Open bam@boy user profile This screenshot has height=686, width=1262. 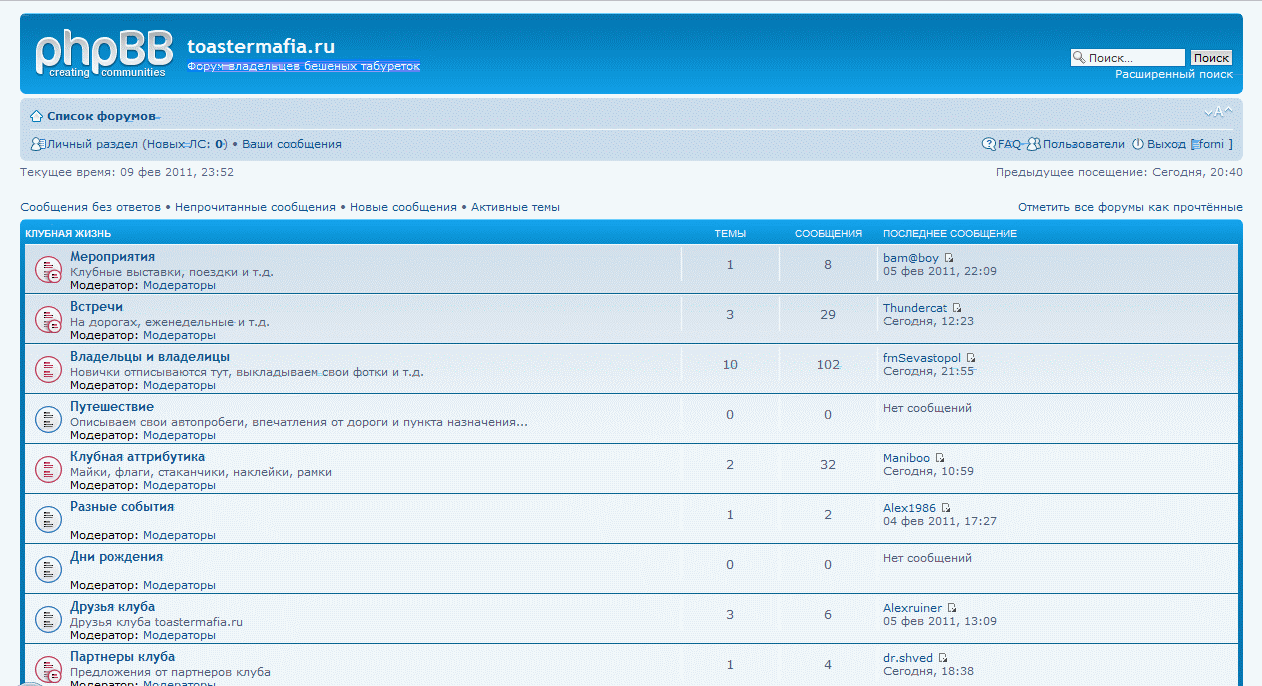click(911, 258)
